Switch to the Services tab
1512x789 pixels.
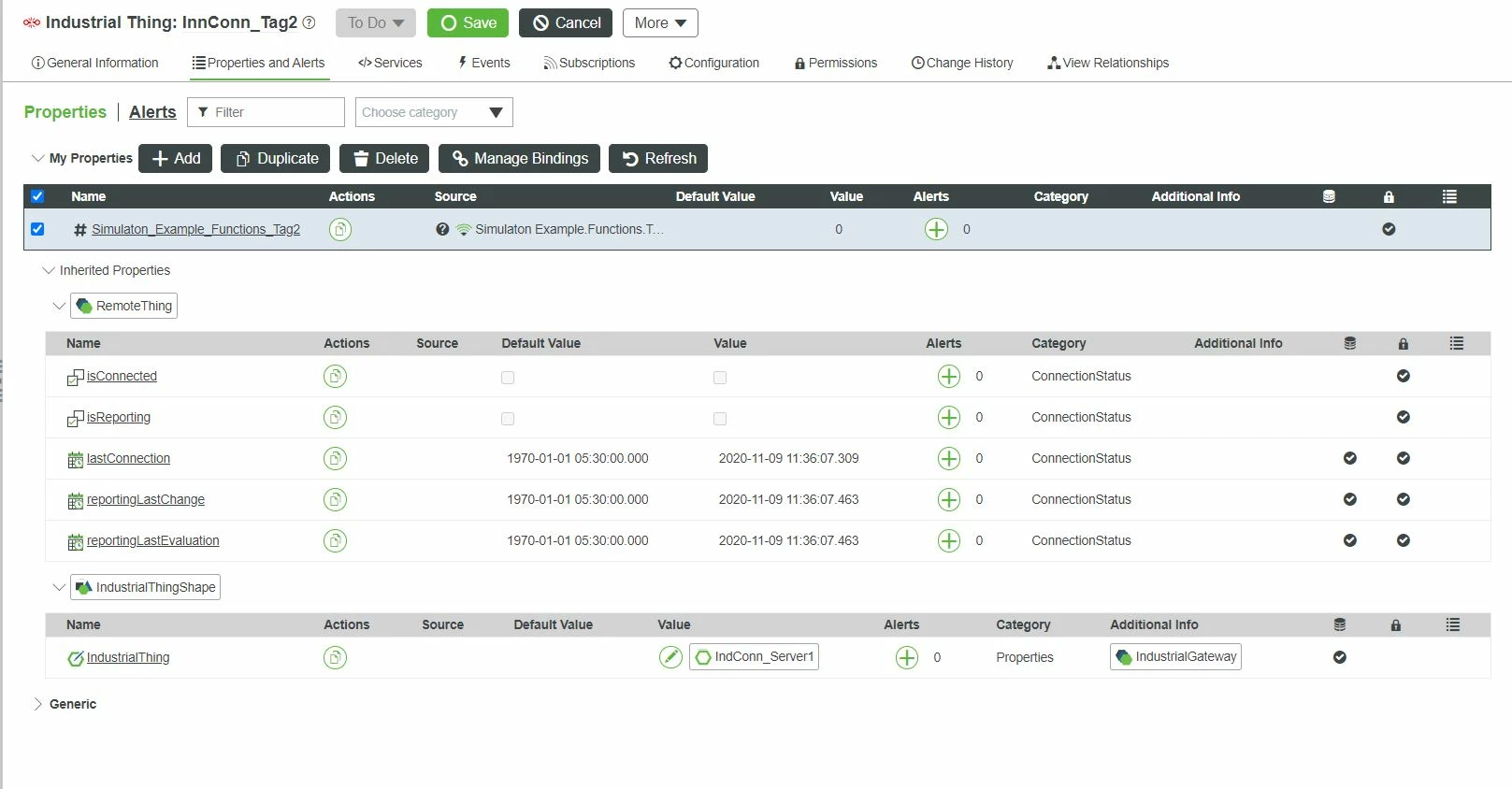(390, 63)
